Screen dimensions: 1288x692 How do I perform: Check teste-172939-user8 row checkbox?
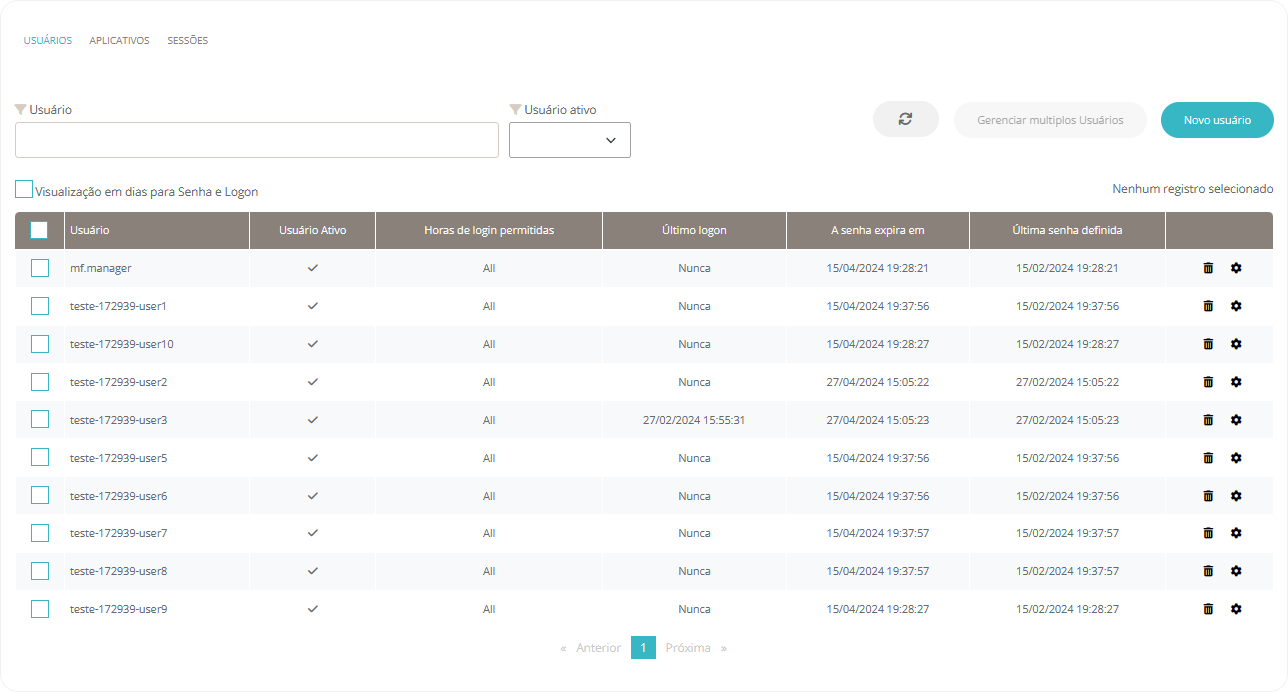(x=40, y=571)
